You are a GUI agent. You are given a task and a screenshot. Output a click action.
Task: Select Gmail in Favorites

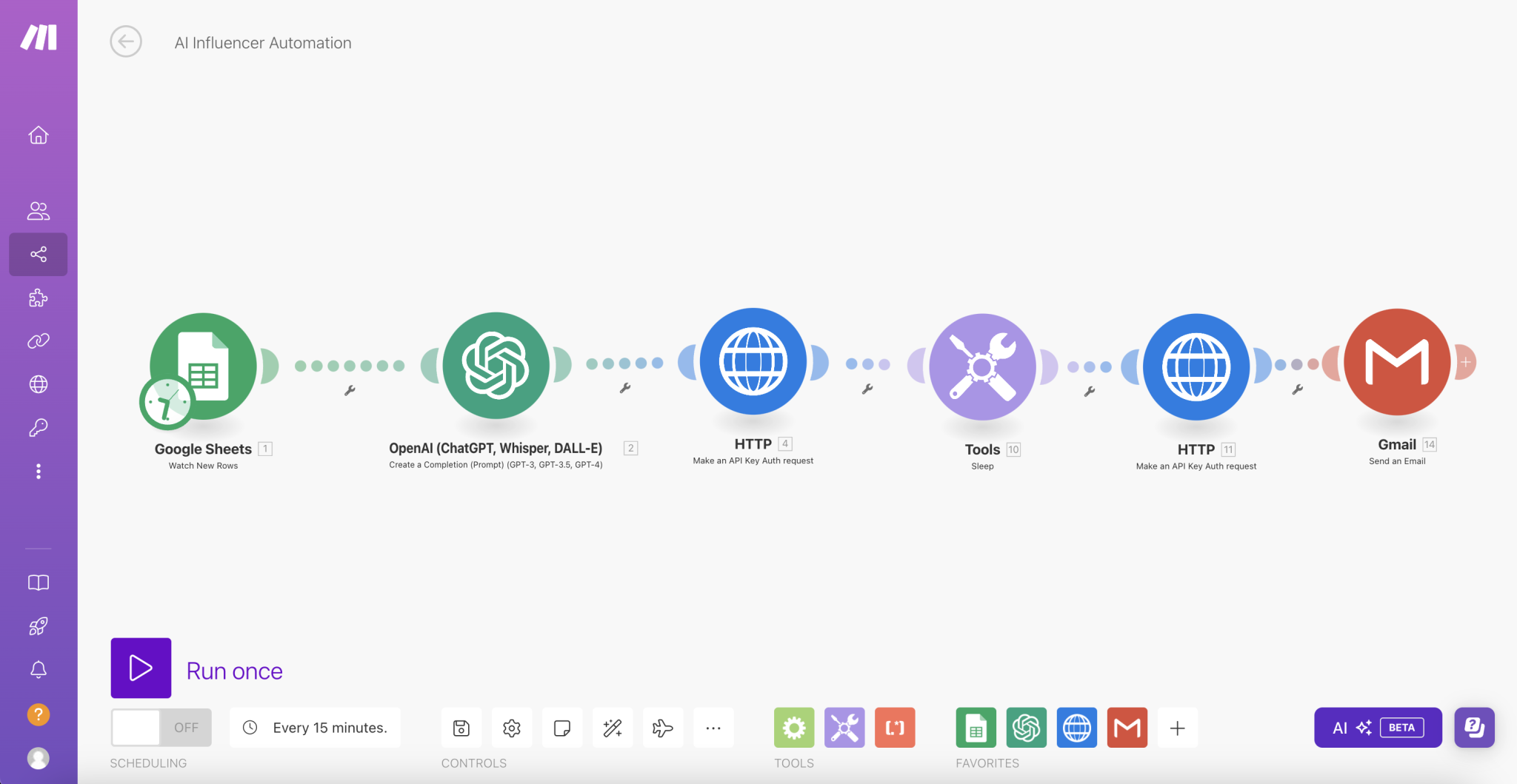tap(1127, 728)
